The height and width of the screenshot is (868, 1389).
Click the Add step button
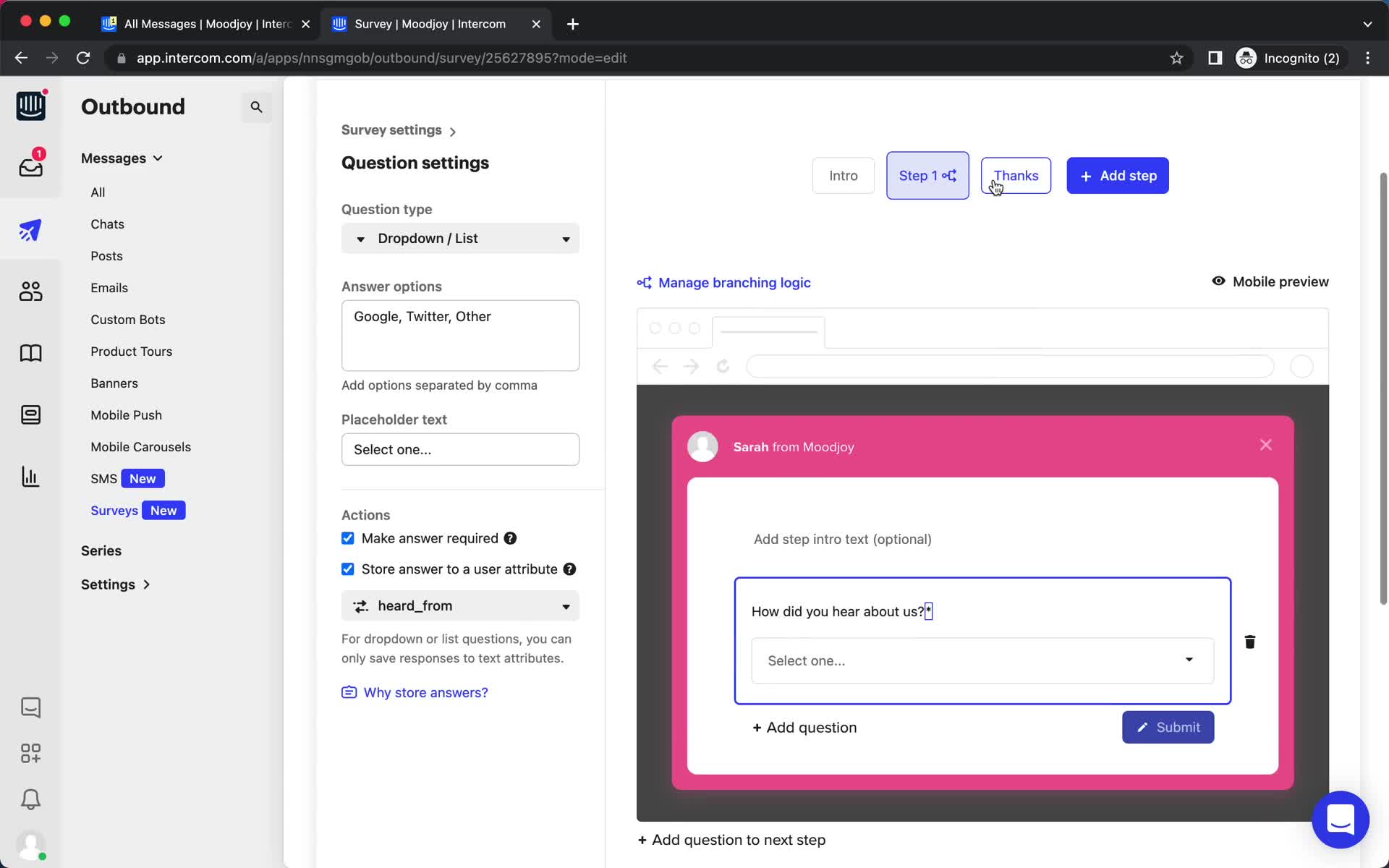click(x=1118, y=175)
